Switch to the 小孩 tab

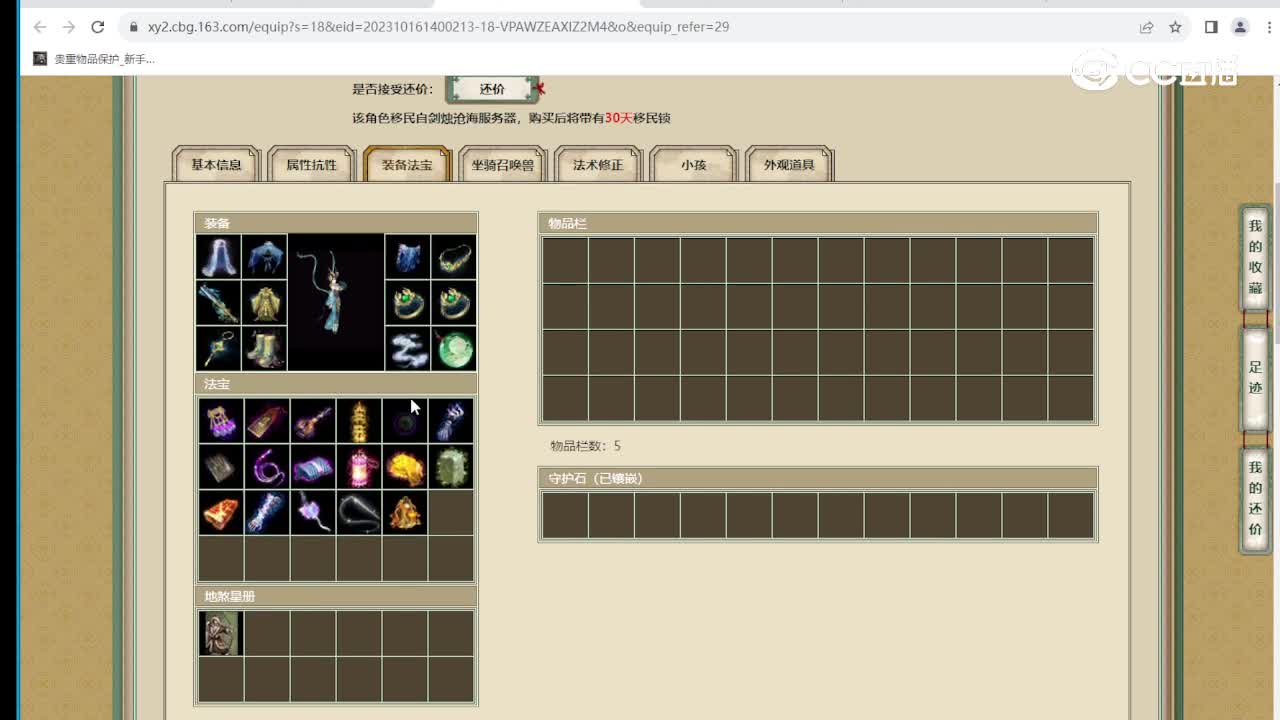pos(694,165)
